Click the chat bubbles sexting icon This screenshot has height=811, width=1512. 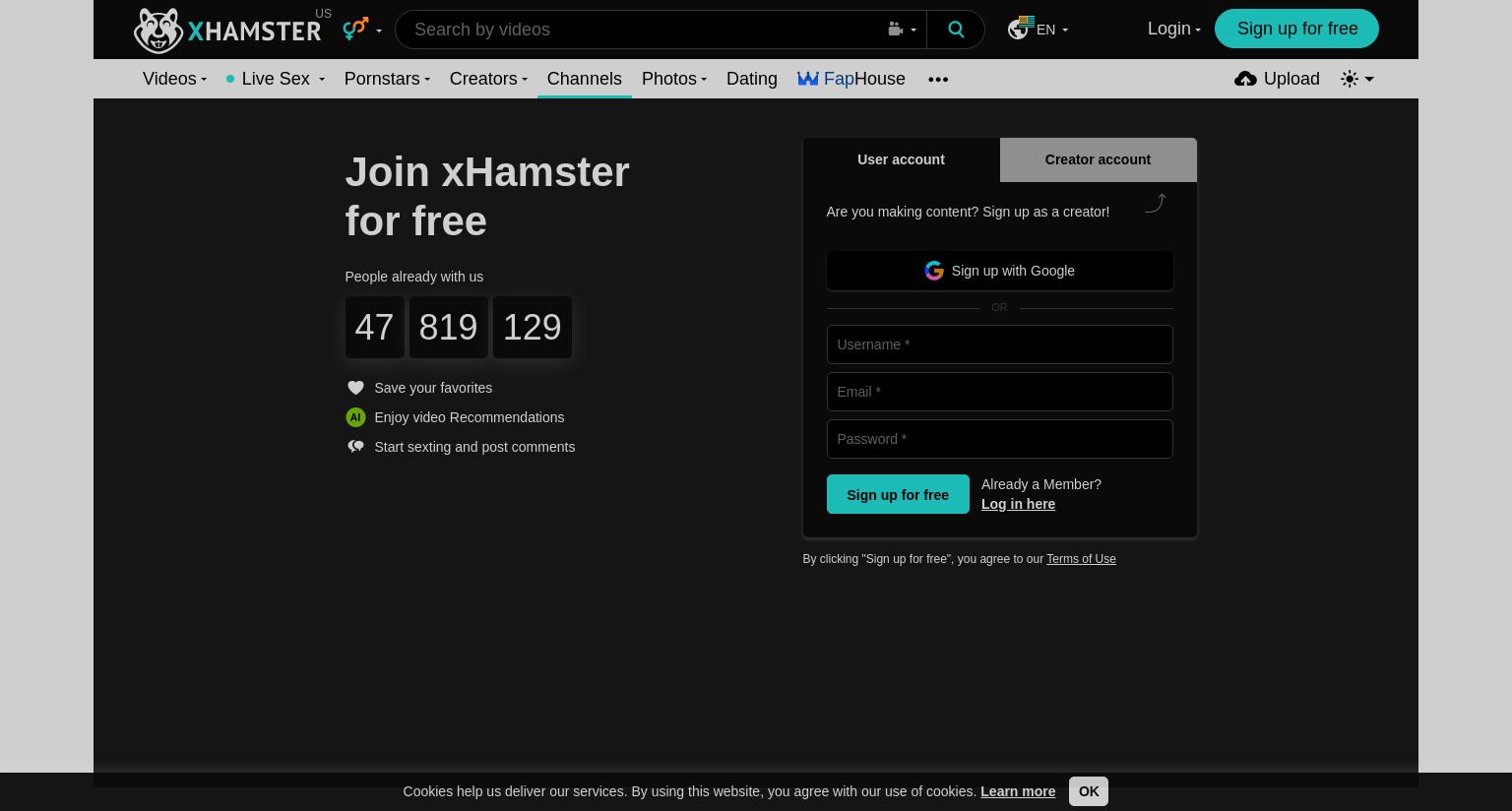click(355, 447)
